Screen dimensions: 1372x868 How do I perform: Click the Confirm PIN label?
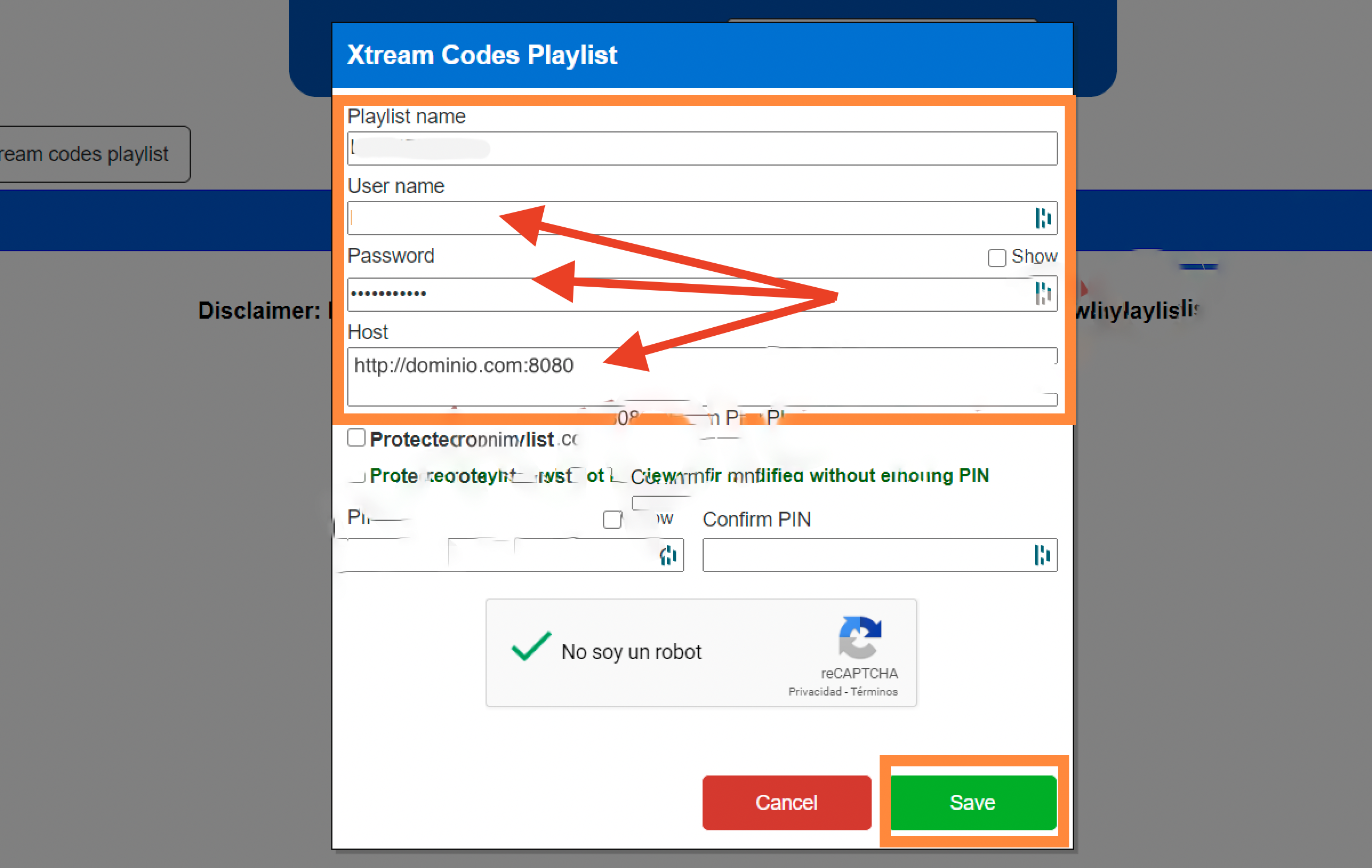(757, 519)
